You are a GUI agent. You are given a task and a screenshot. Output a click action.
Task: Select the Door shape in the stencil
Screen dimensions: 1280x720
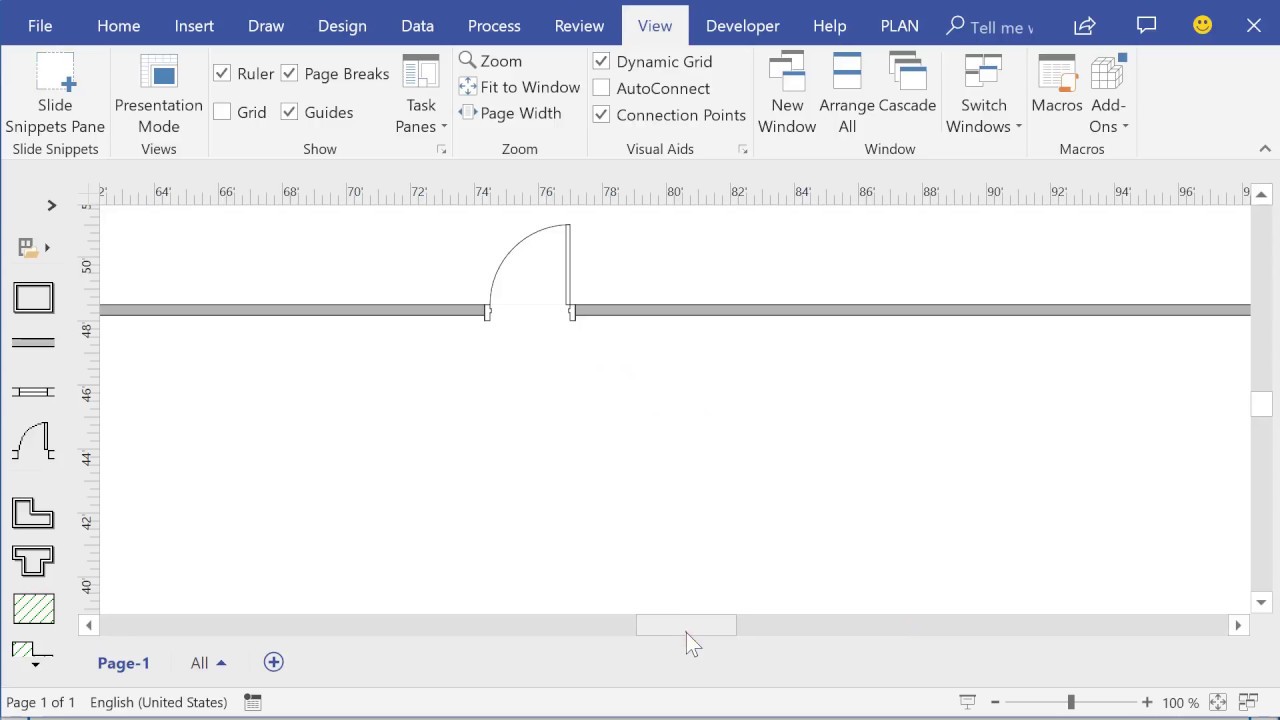pyautogui.click(x=33, y=441)
